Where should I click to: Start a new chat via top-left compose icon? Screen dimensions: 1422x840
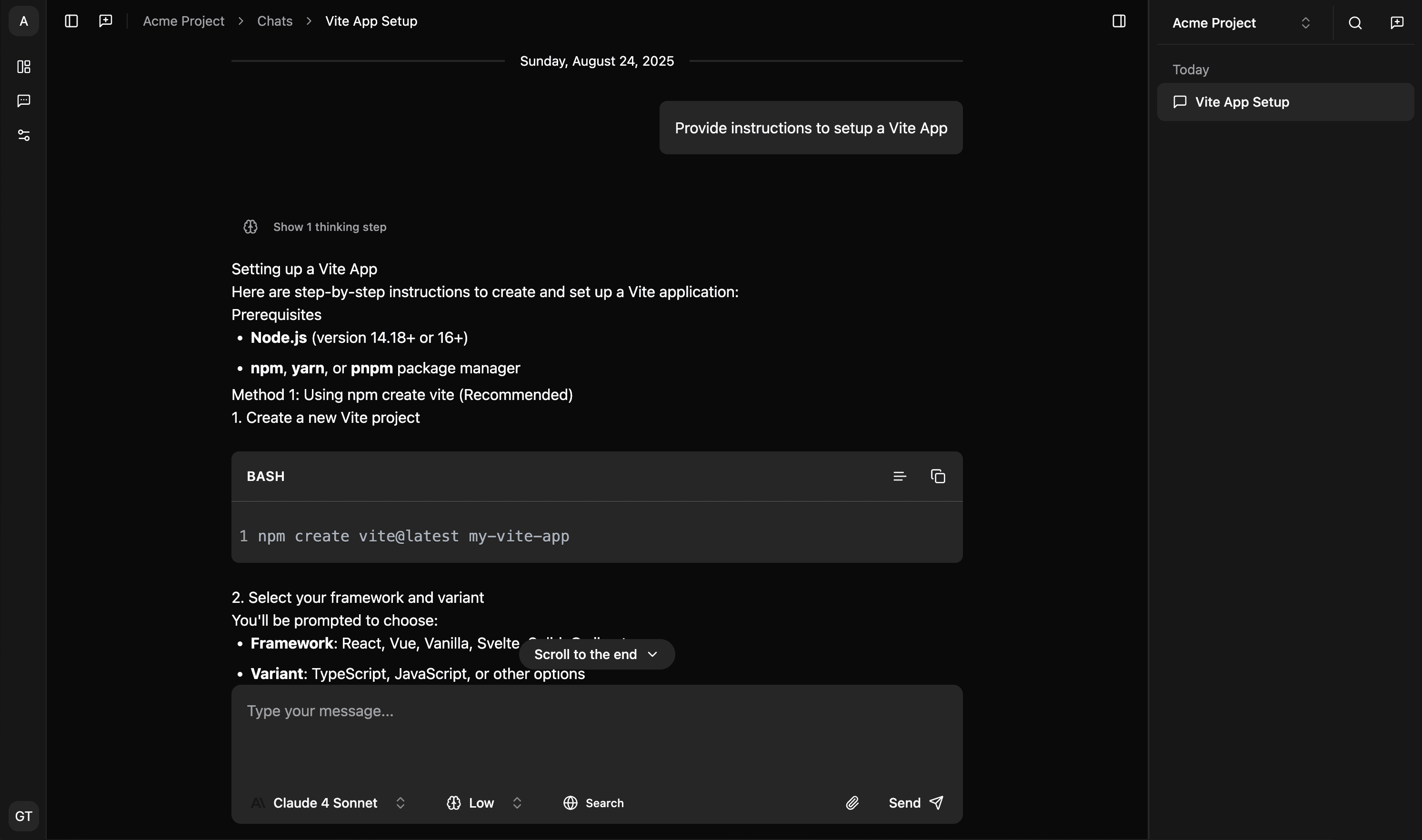coord(105,21)
